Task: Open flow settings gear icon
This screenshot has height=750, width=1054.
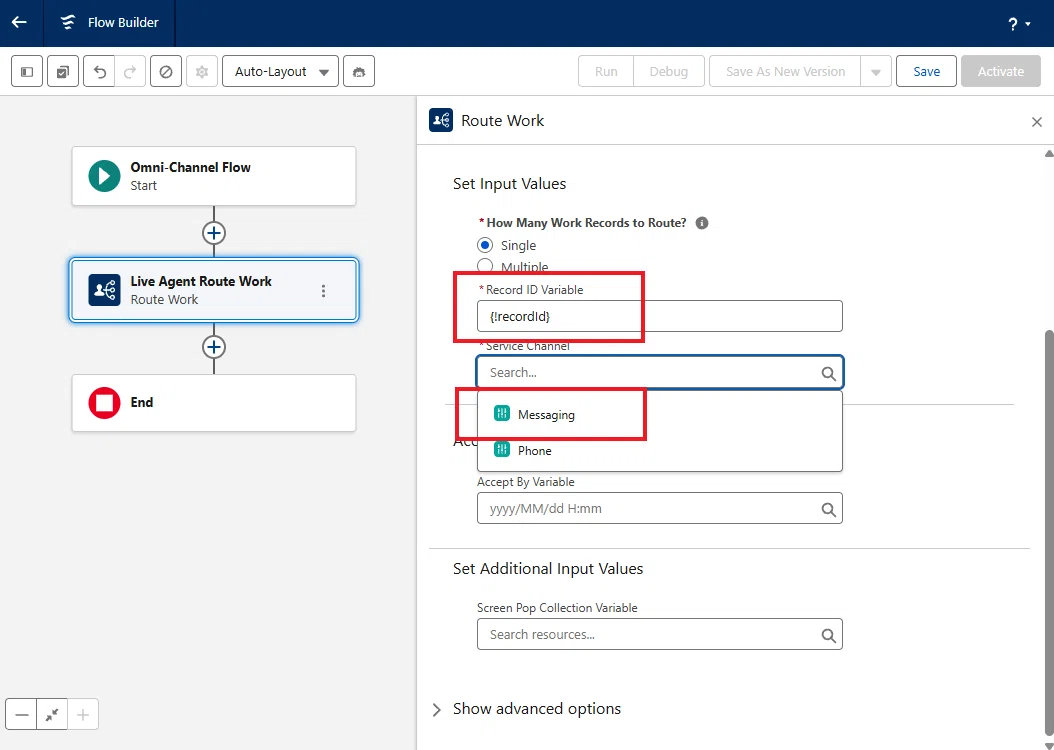Action: (202, 71)
